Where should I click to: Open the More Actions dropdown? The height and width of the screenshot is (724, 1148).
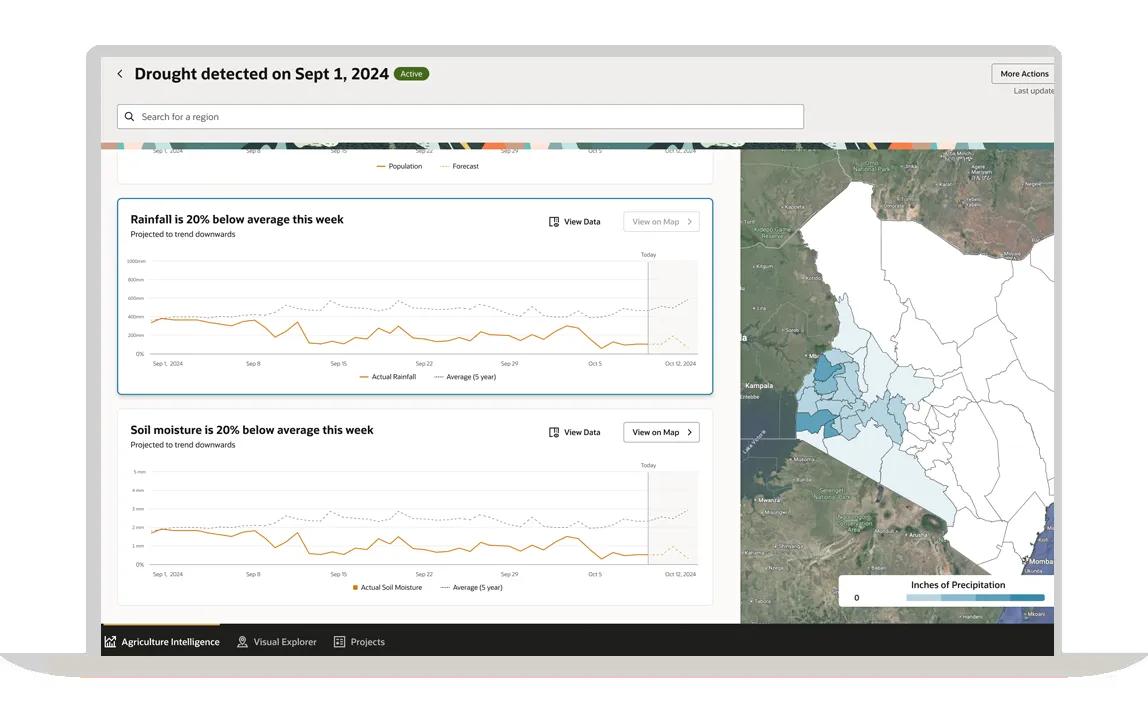pyautogui.click(x=1023, y=73)
